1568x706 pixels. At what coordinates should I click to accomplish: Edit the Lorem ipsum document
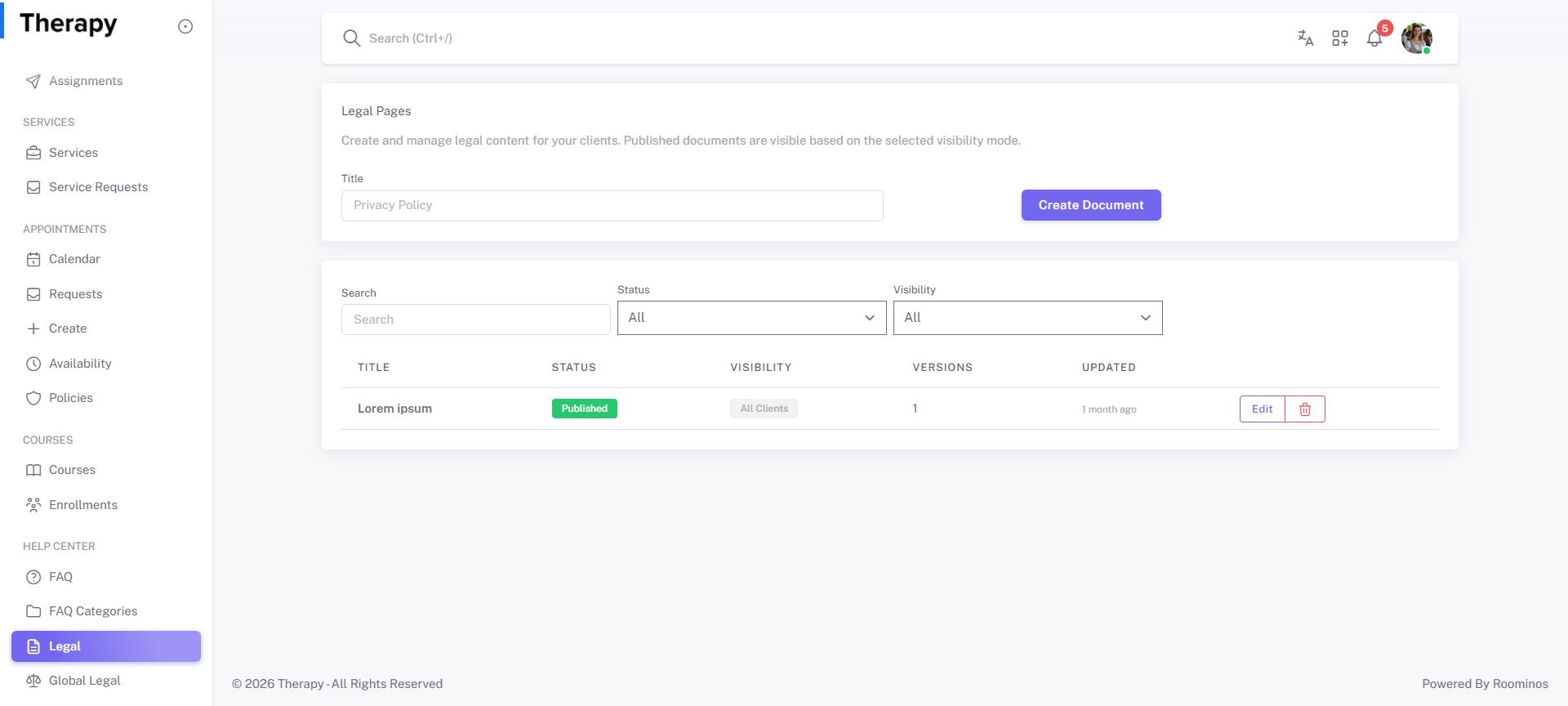tap(1262, 409)
